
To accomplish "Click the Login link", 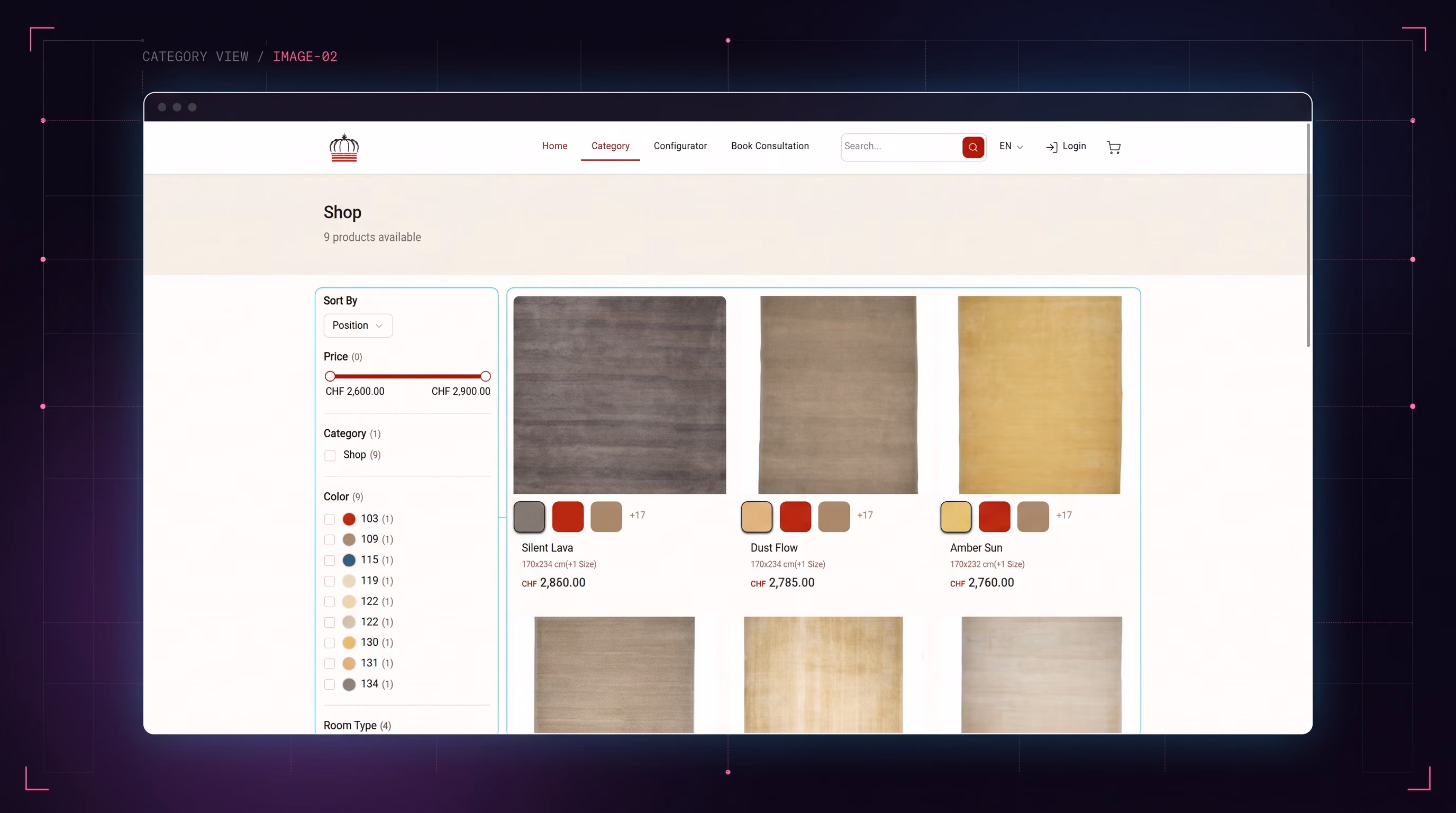I will click(x=1074, y=146).
